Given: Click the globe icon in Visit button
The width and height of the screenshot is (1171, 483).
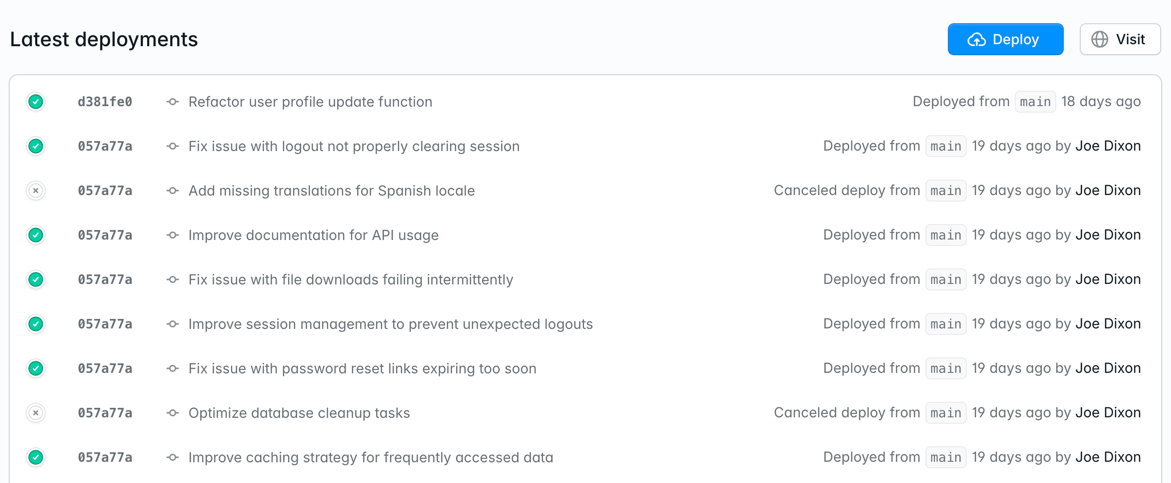Looking at the screenshot, I should 1099,40.
